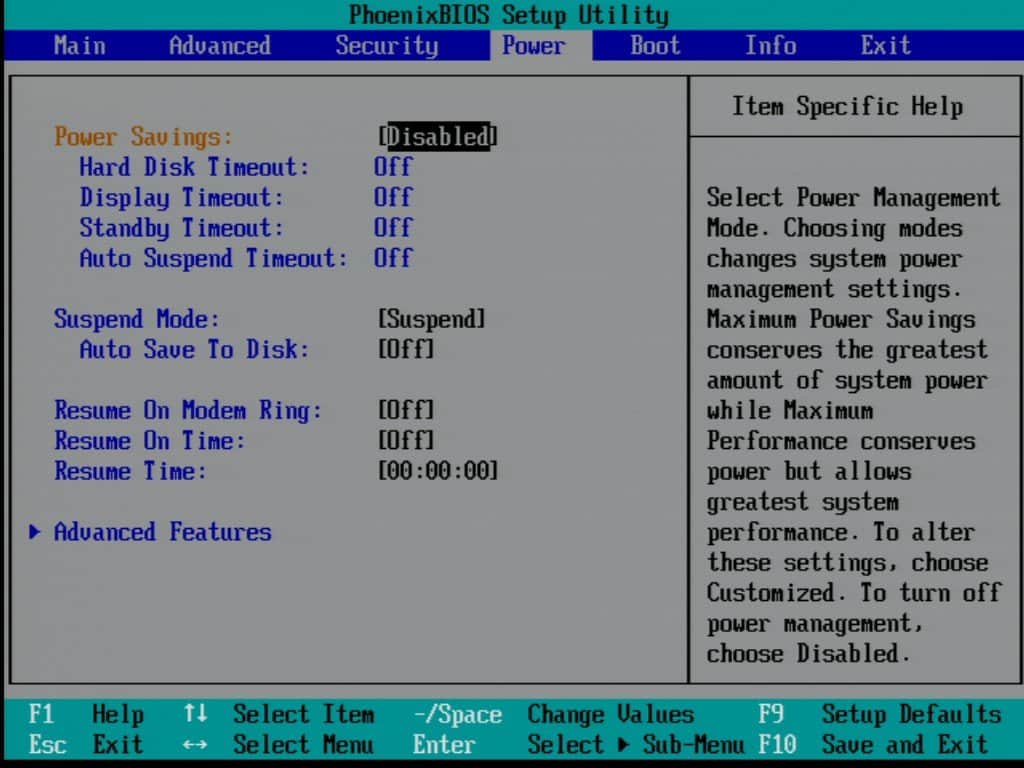Open the Advanced Features entry
The image size is (1024, 768).
[162, 532]
